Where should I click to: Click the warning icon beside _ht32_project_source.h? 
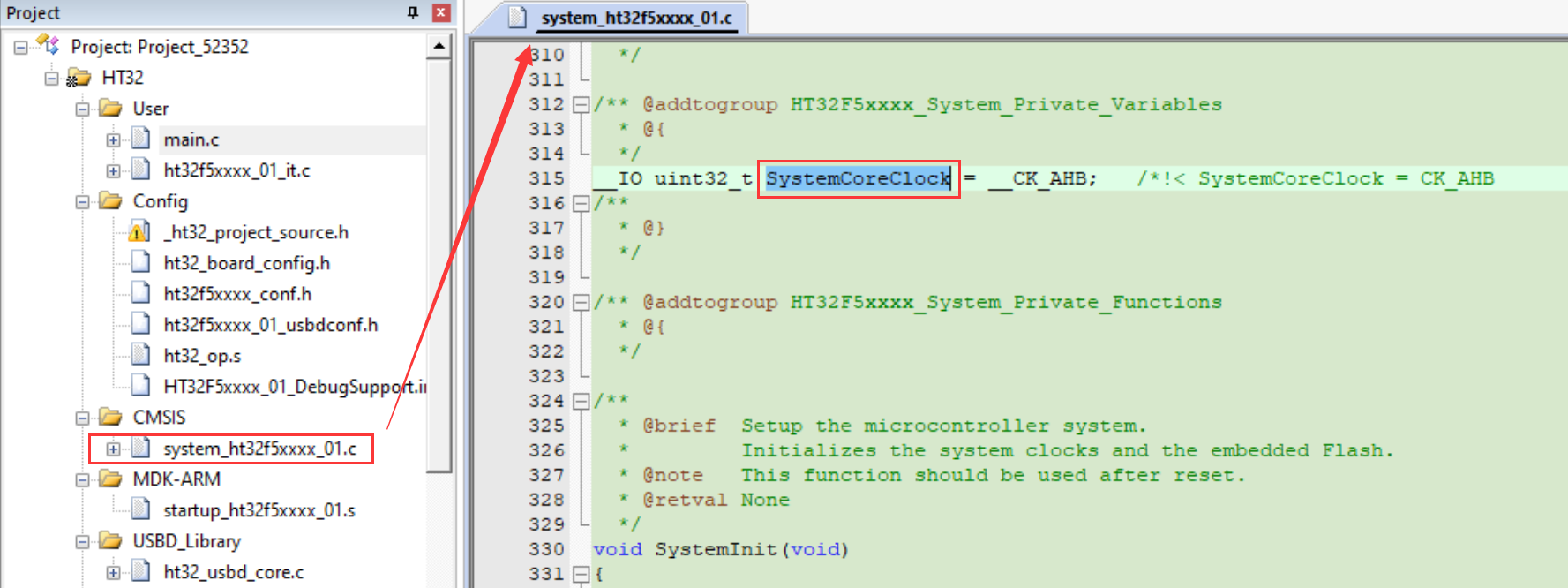(x=139, y=232)
